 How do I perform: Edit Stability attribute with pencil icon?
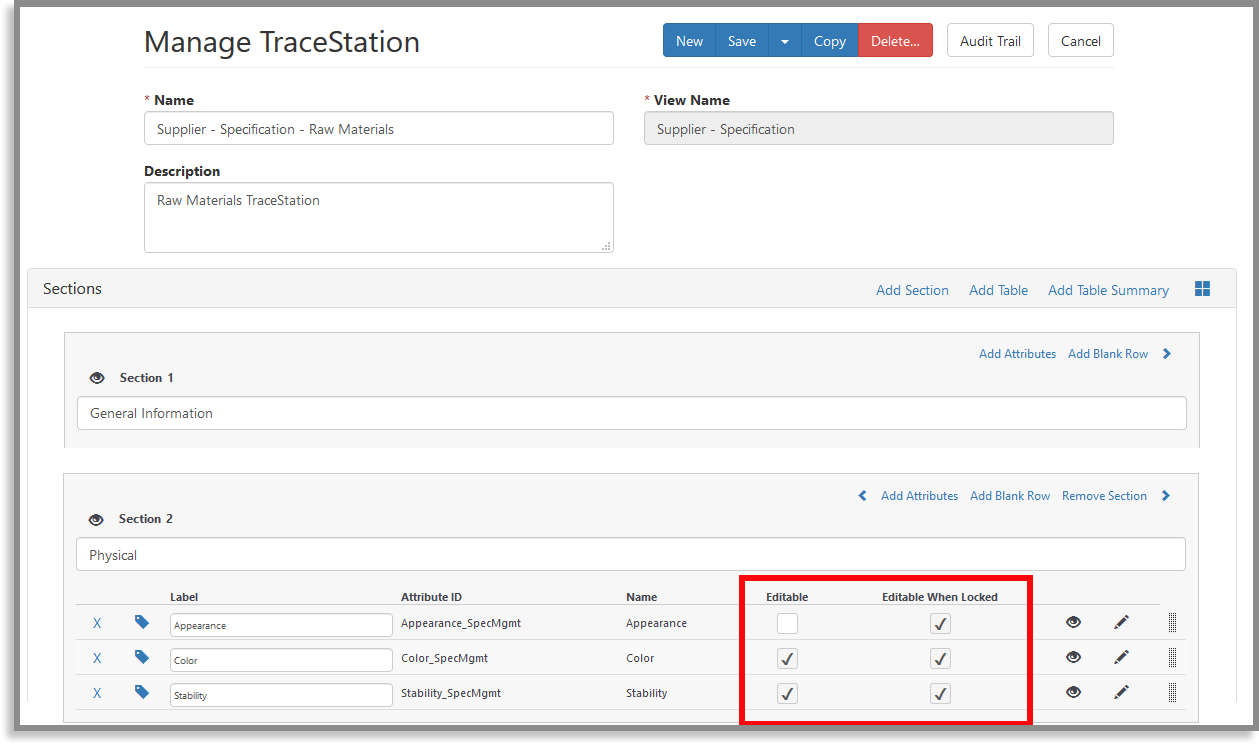click(x=1121, y=692)
